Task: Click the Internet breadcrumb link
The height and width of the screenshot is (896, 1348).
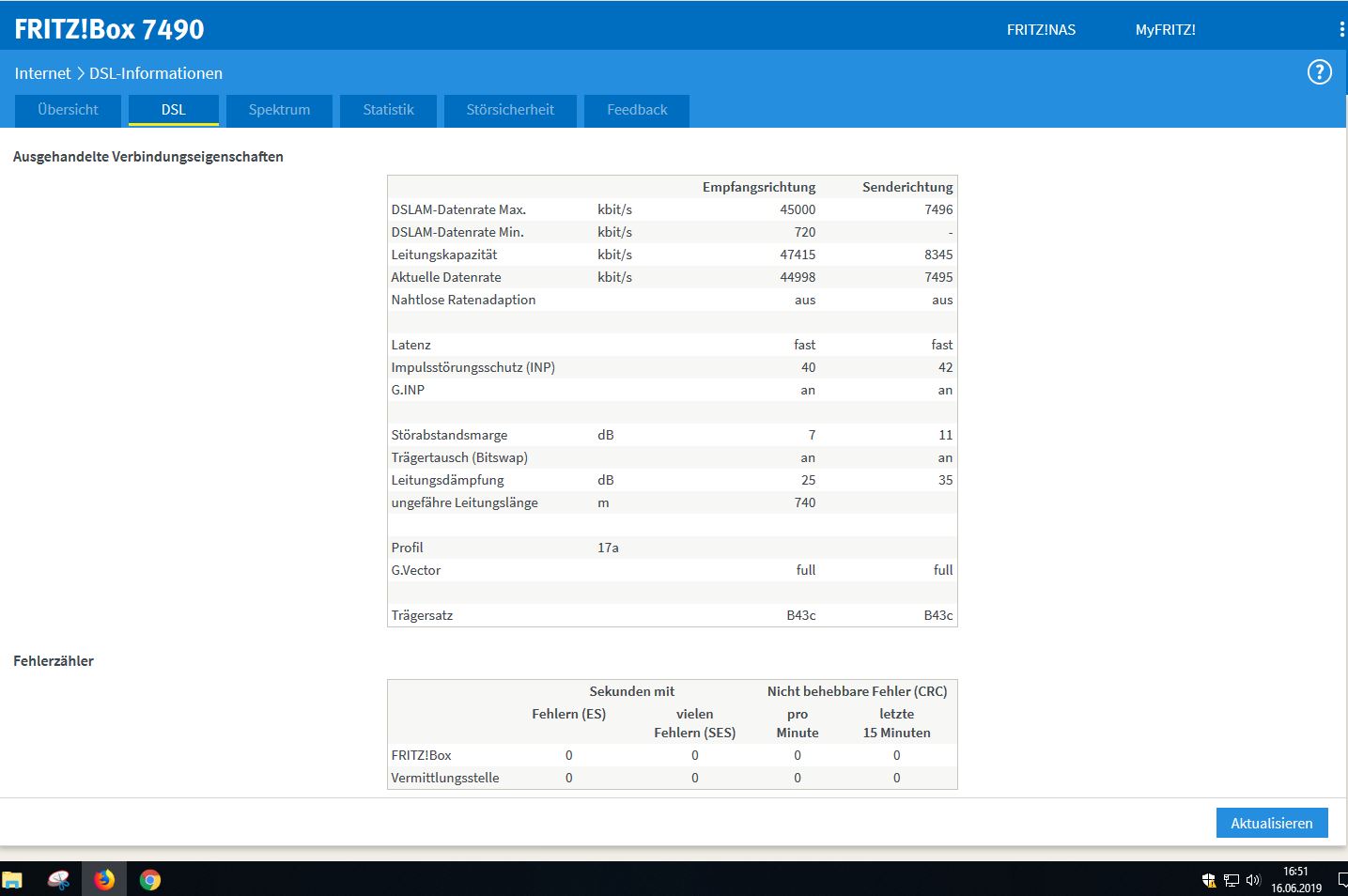Action: (42, 73)
